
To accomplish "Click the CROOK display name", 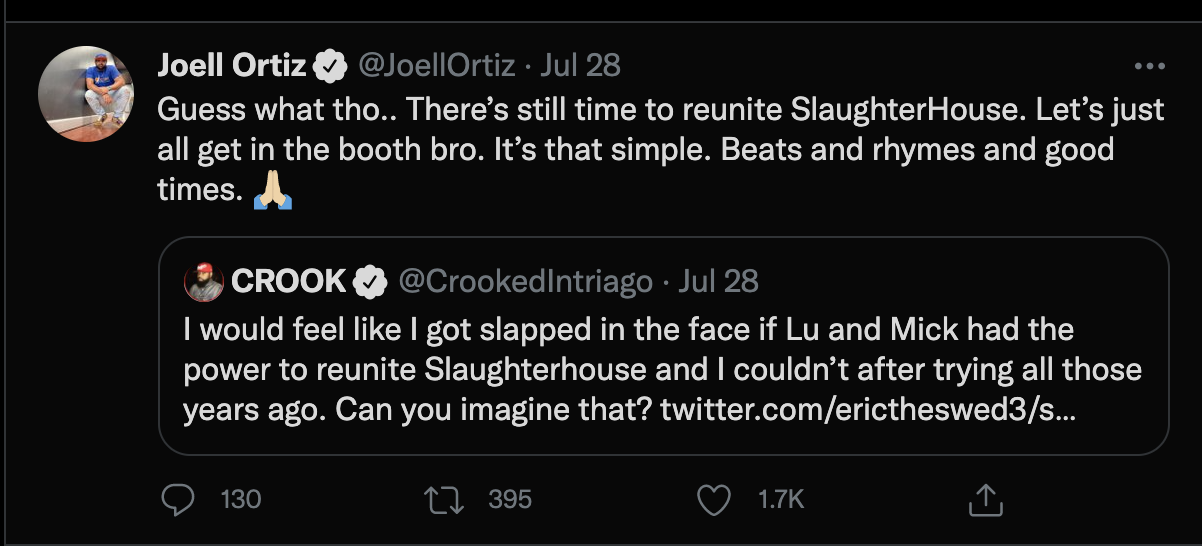I will tap(288, 282).
